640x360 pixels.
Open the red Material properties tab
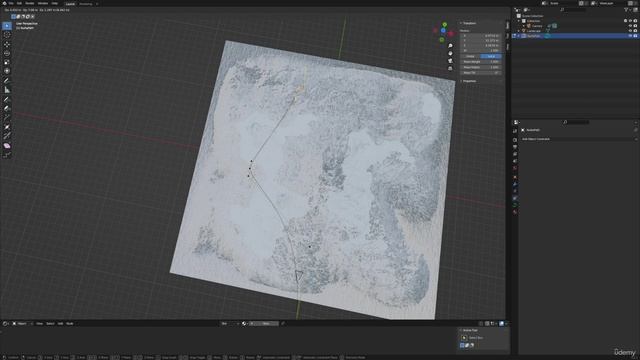(515, 212)
